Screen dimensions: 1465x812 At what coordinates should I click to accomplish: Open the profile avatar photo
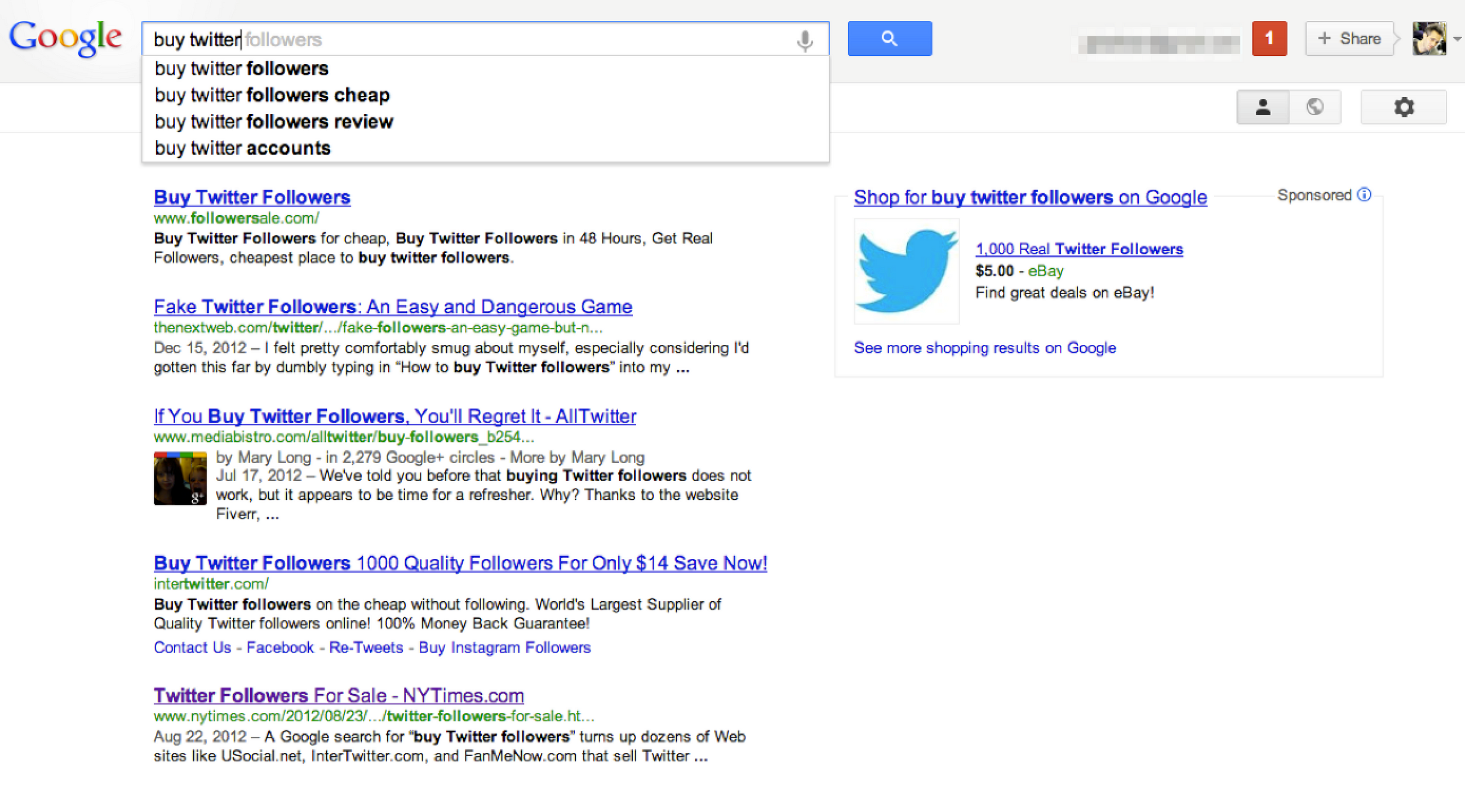coord(1429,38)
